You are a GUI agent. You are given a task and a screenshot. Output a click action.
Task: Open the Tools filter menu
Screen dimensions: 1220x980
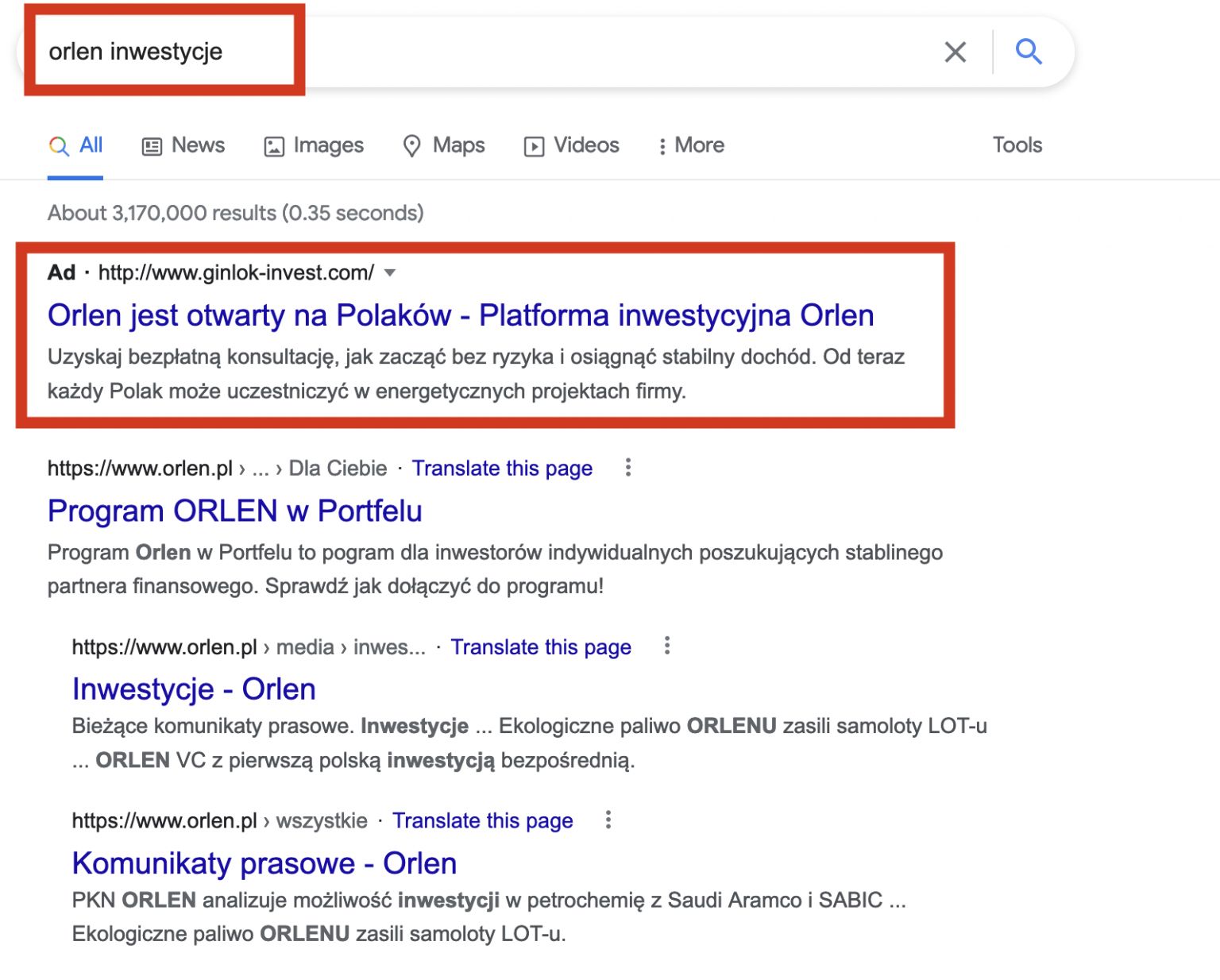[x=1017, y=145]
